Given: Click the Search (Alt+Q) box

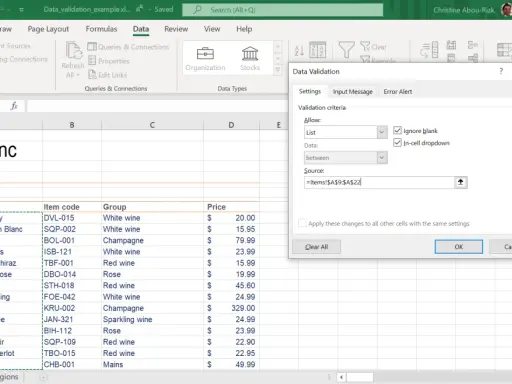Looking at the screenshot, I should click(x=283, y=10).
